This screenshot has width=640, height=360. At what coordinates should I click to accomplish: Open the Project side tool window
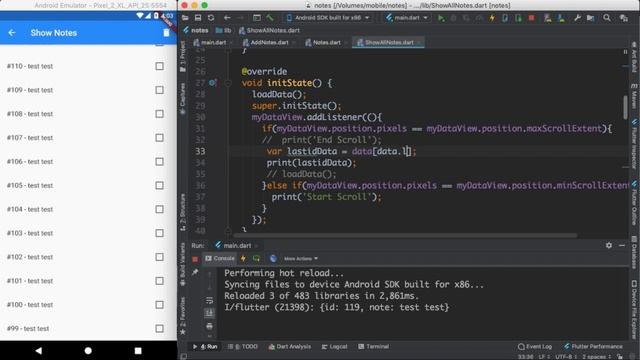(x=182, y=56)
